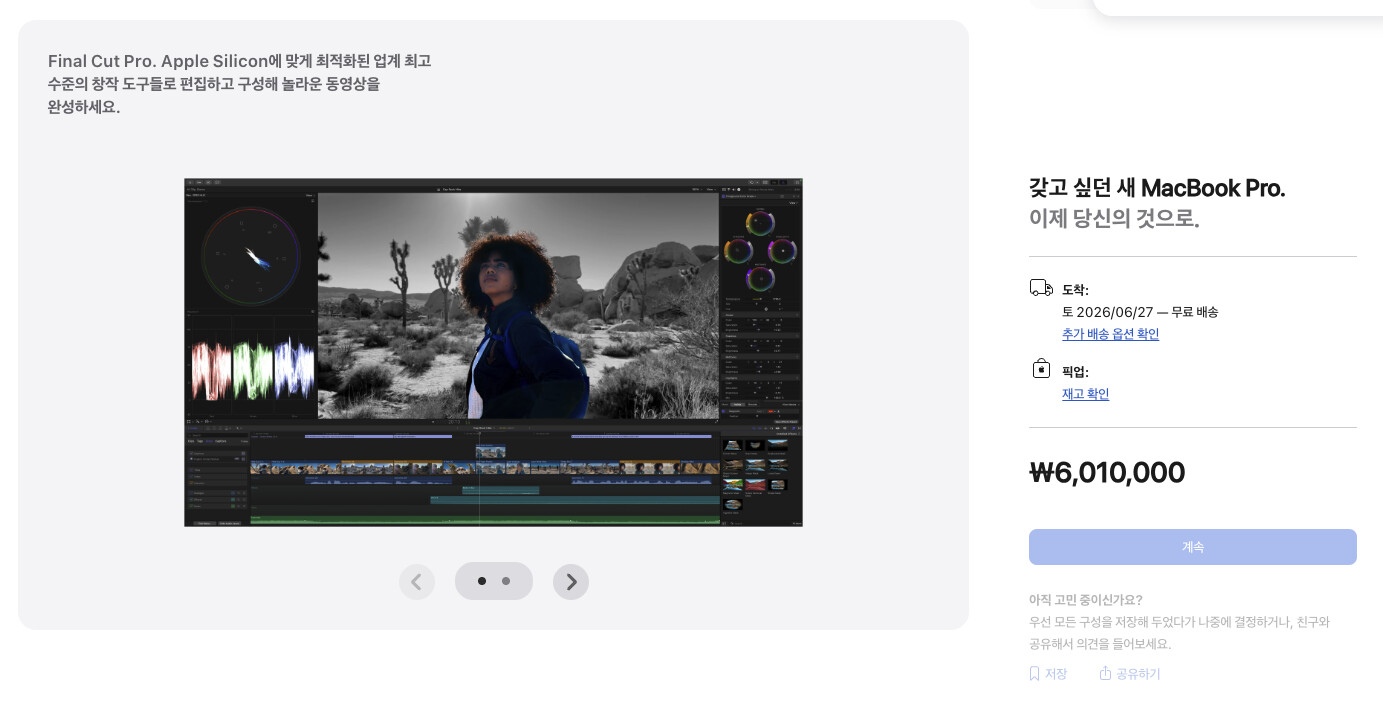
Task: Save the configuration with 저장
Action: 1048,674
